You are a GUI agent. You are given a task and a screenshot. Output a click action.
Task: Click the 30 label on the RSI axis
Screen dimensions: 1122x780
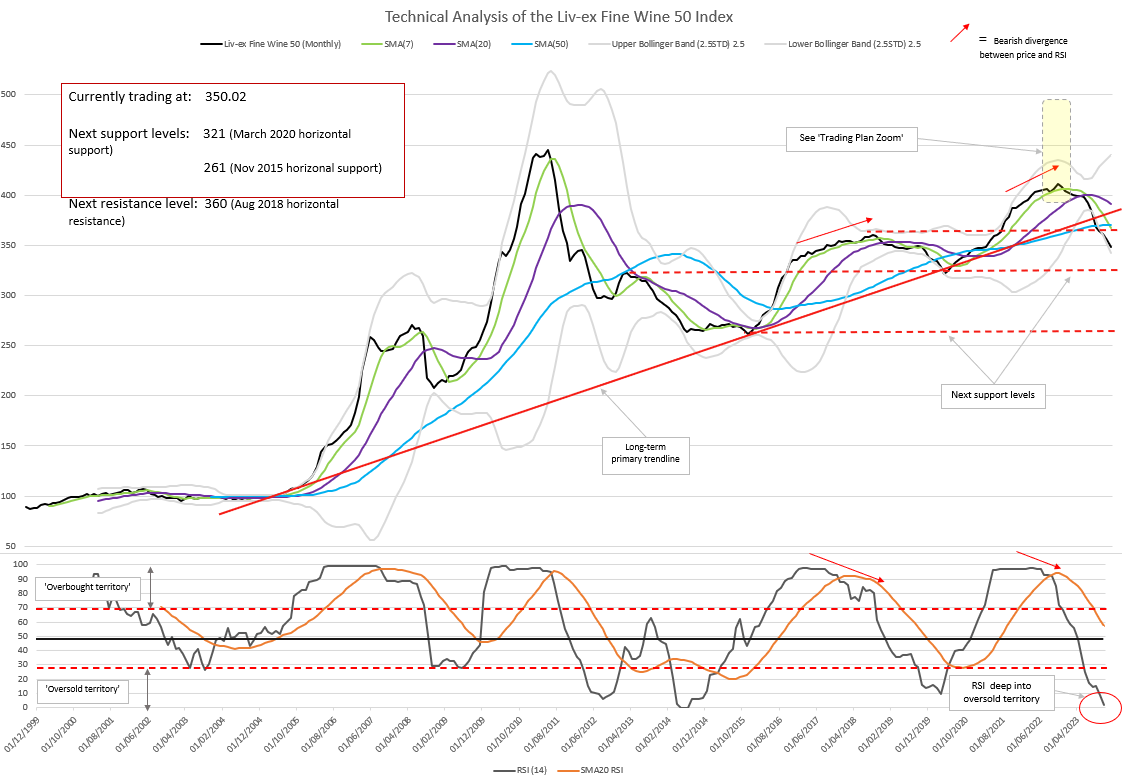(22, 665)
